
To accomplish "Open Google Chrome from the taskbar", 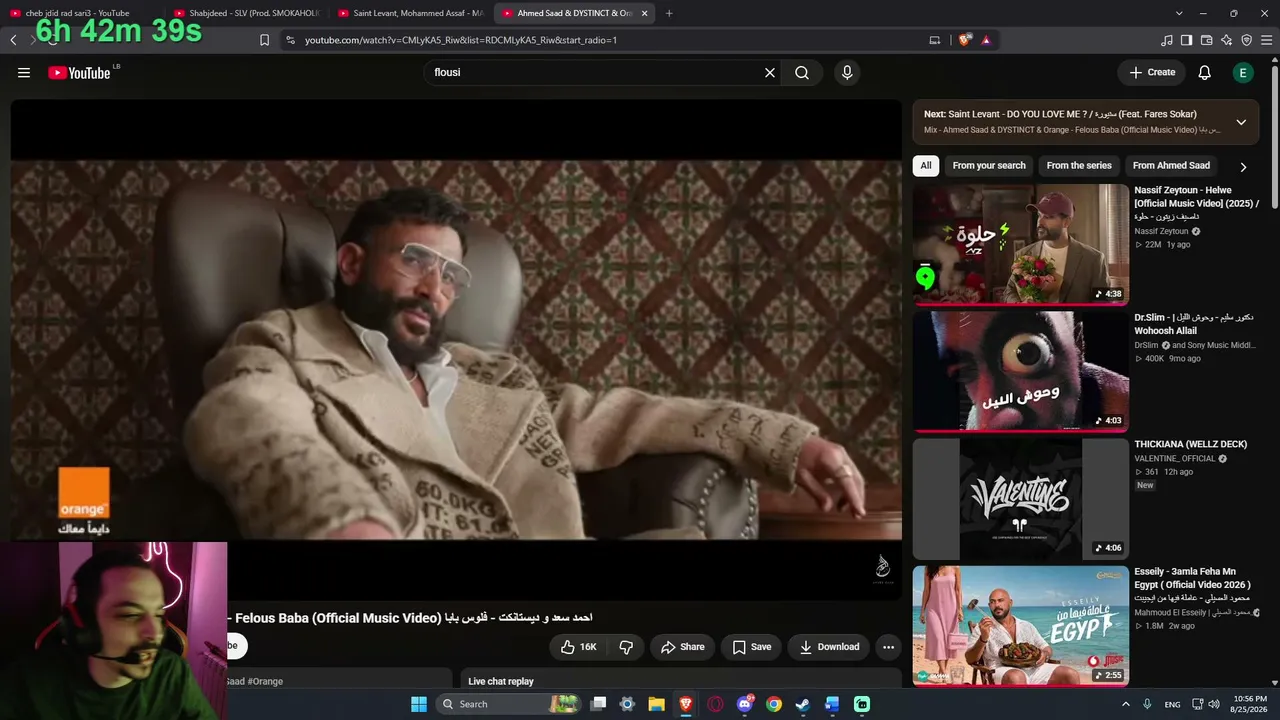I will coord(773,704).
